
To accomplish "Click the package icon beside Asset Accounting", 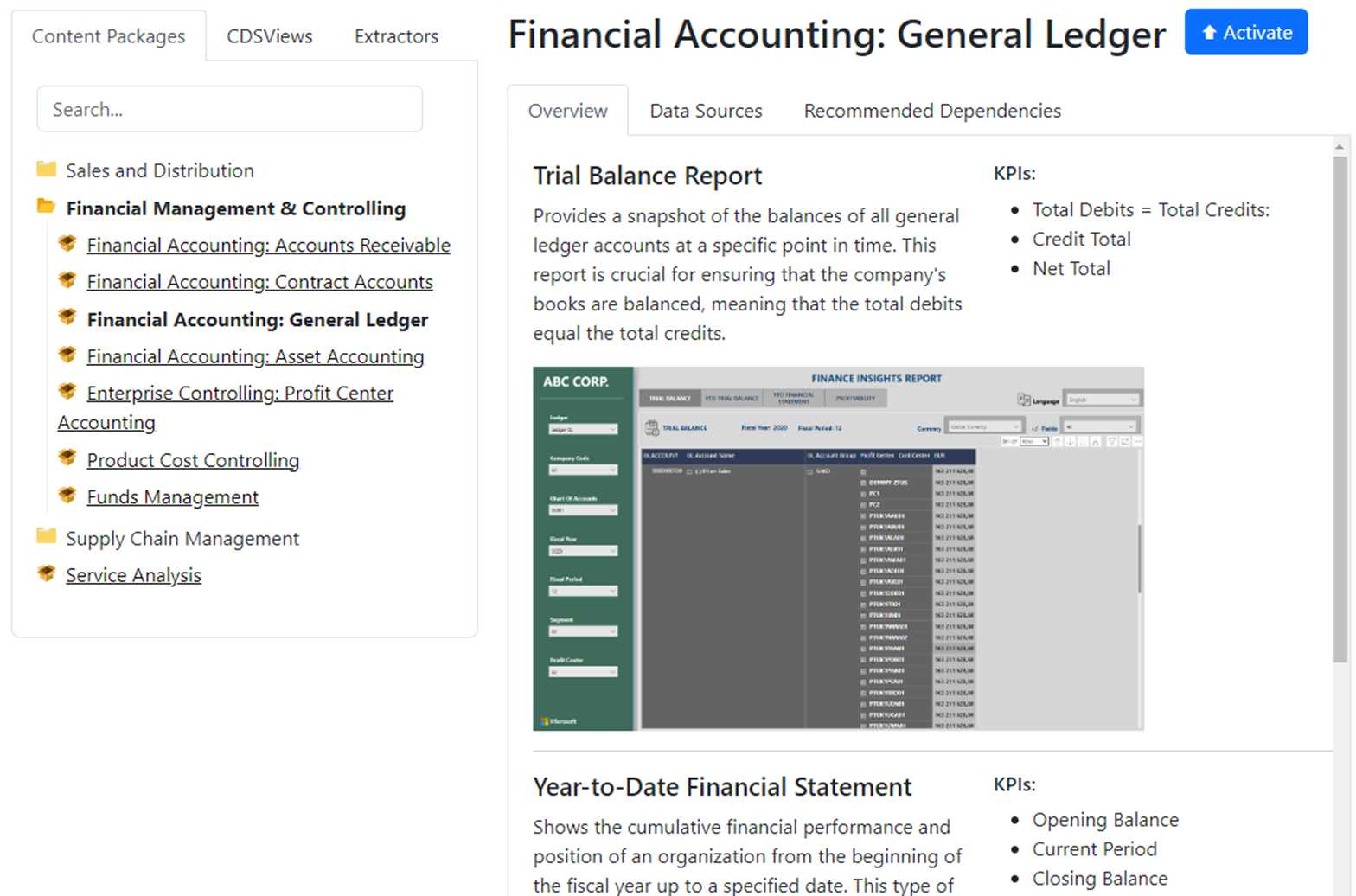I will [x=67, y=355].
